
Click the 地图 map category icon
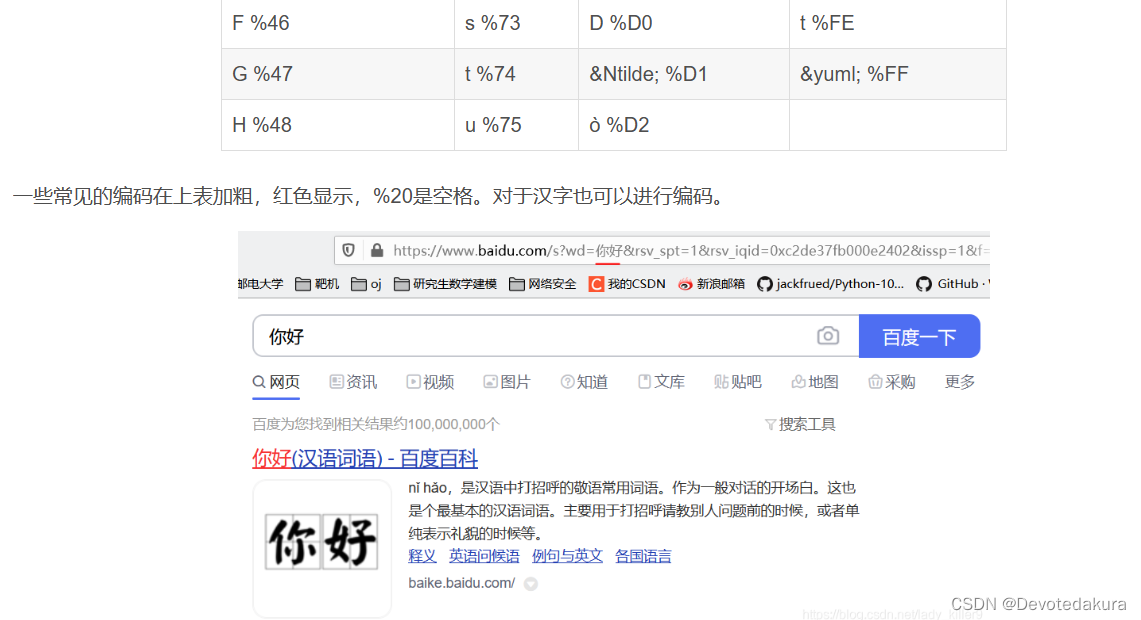point(797,381)
